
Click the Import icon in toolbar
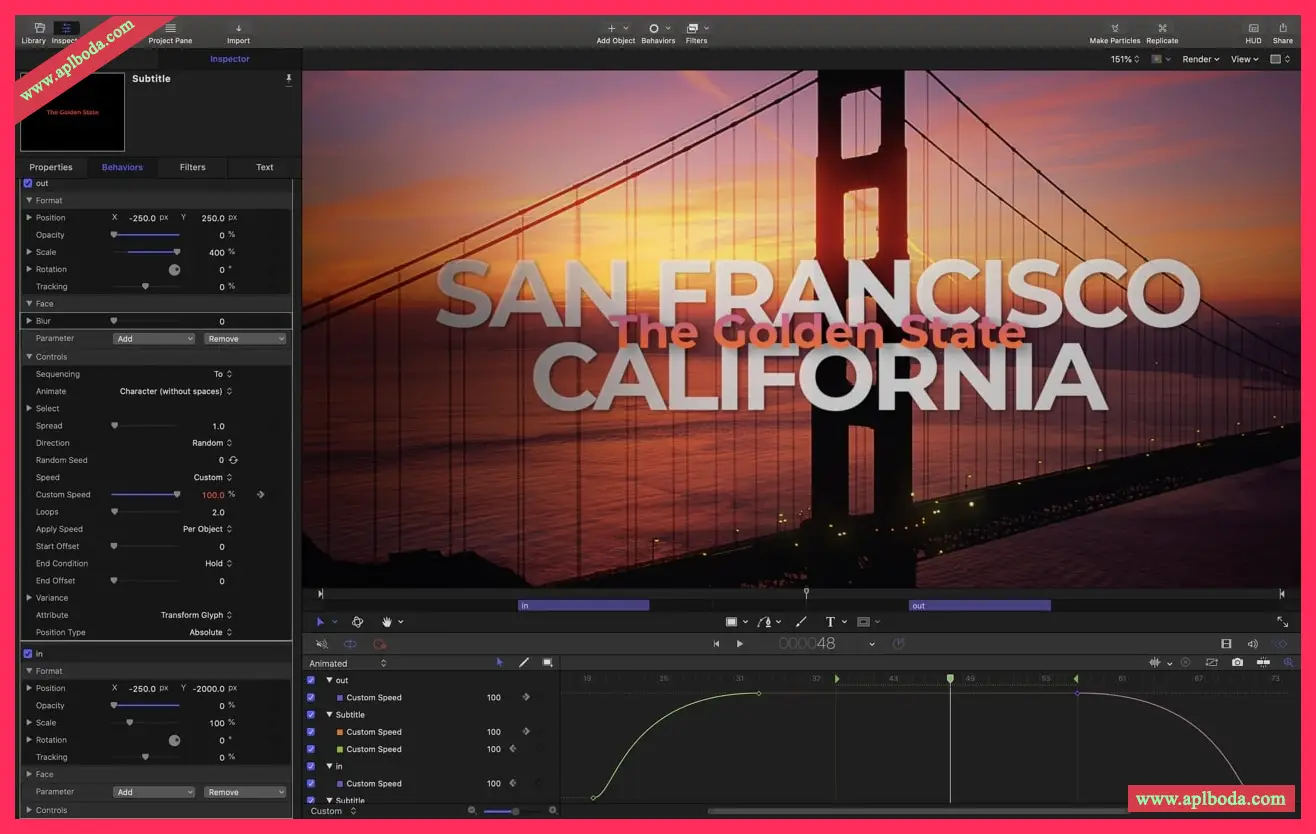pyautogui.click(x=238, y=28)
